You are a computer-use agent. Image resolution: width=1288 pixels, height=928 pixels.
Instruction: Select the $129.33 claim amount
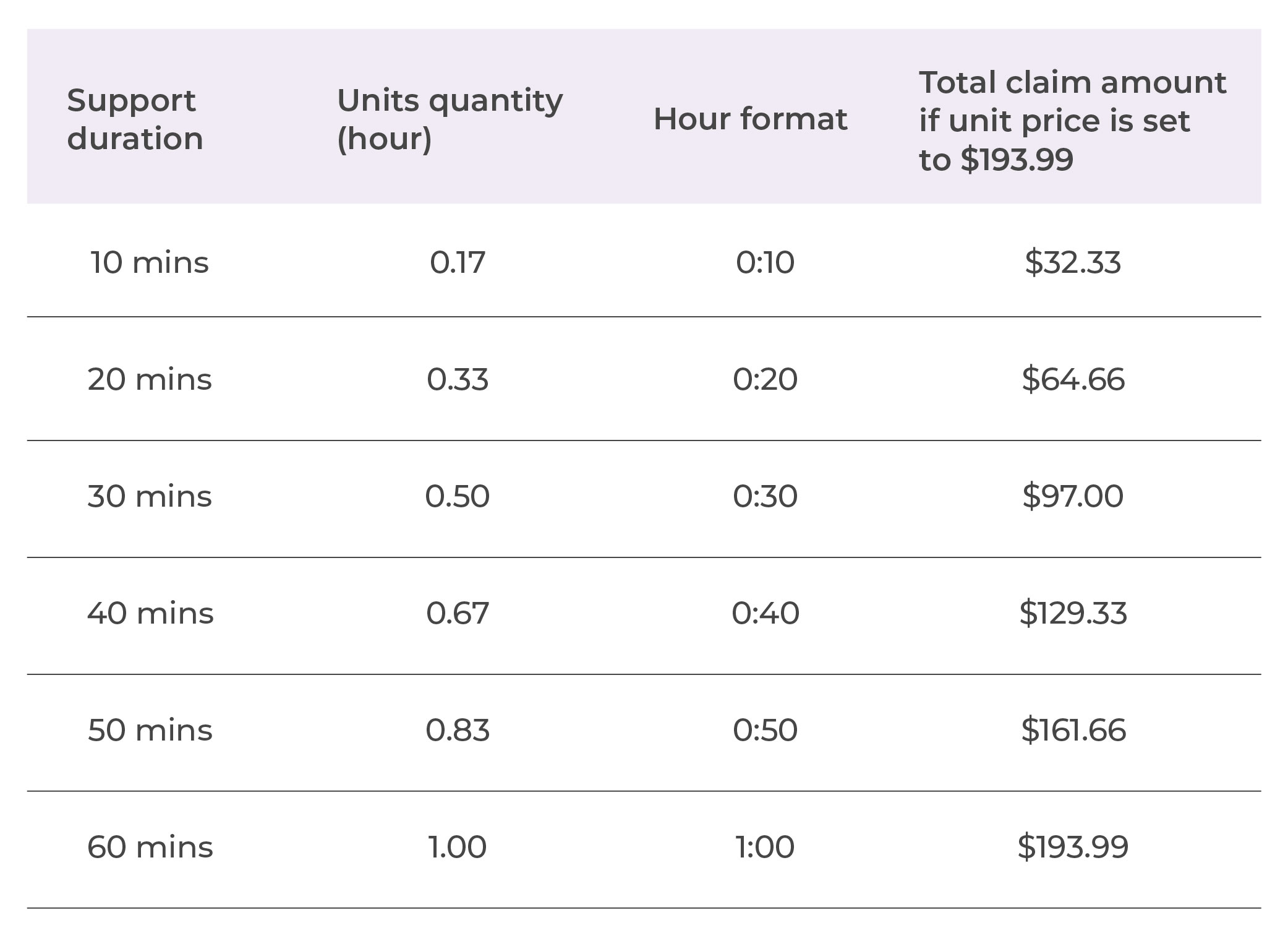(1073, 613)
